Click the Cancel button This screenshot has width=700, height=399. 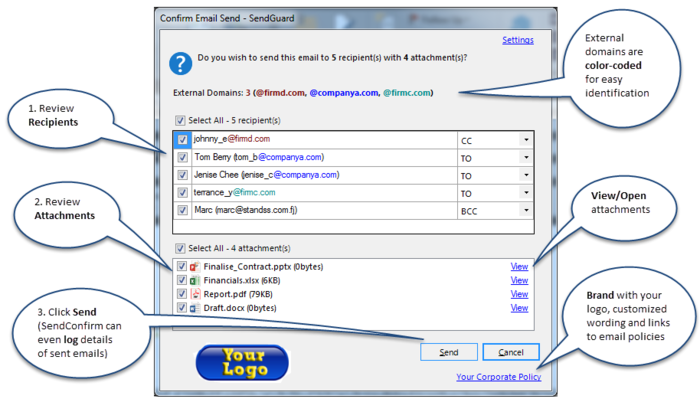511,352
